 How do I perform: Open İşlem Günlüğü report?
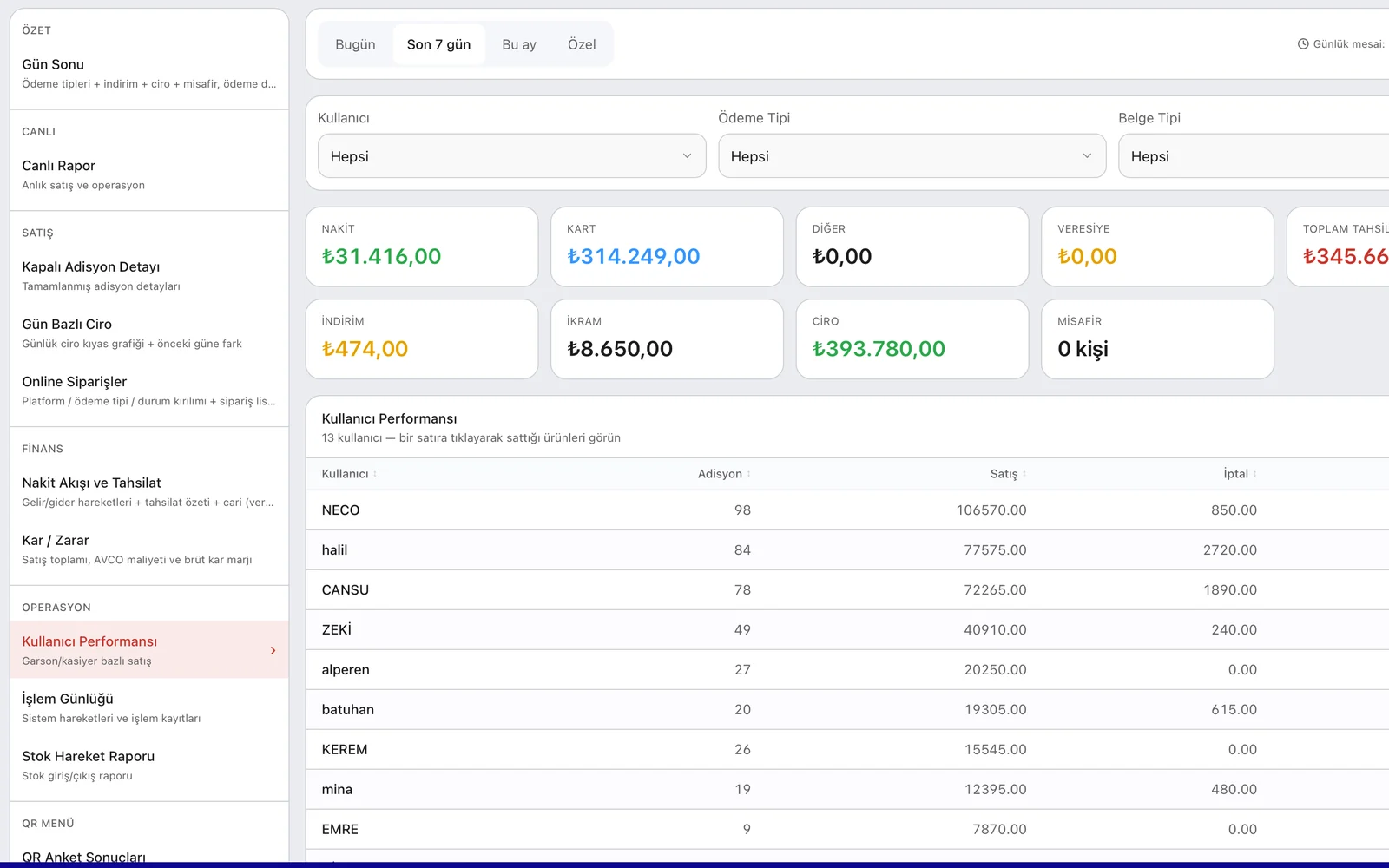[149, 707]
